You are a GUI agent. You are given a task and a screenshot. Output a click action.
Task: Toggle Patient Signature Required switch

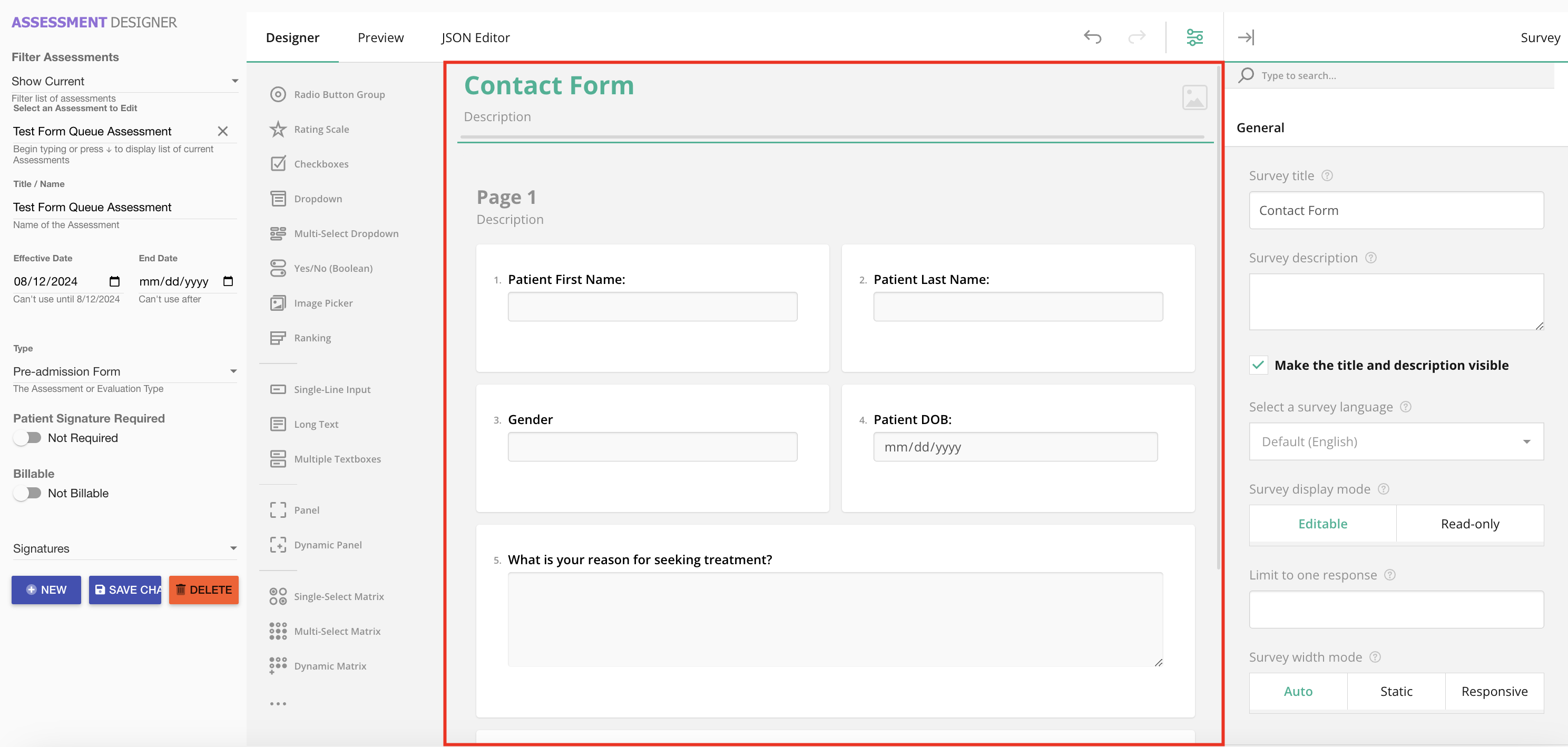tap(27, 438)
